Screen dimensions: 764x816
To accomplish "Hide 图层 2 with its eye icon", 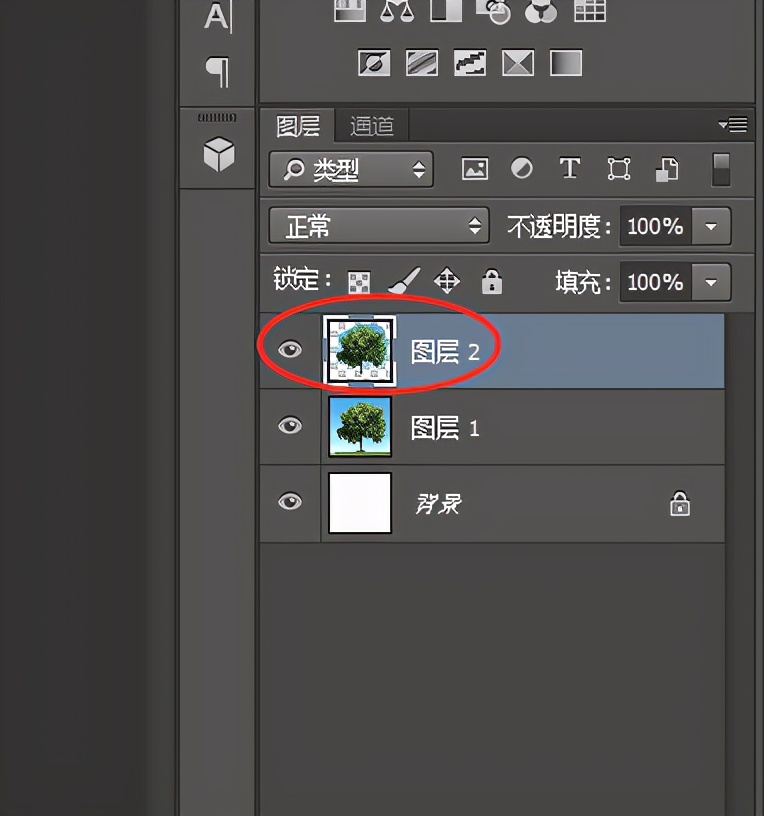I will (x=290, y=349).
